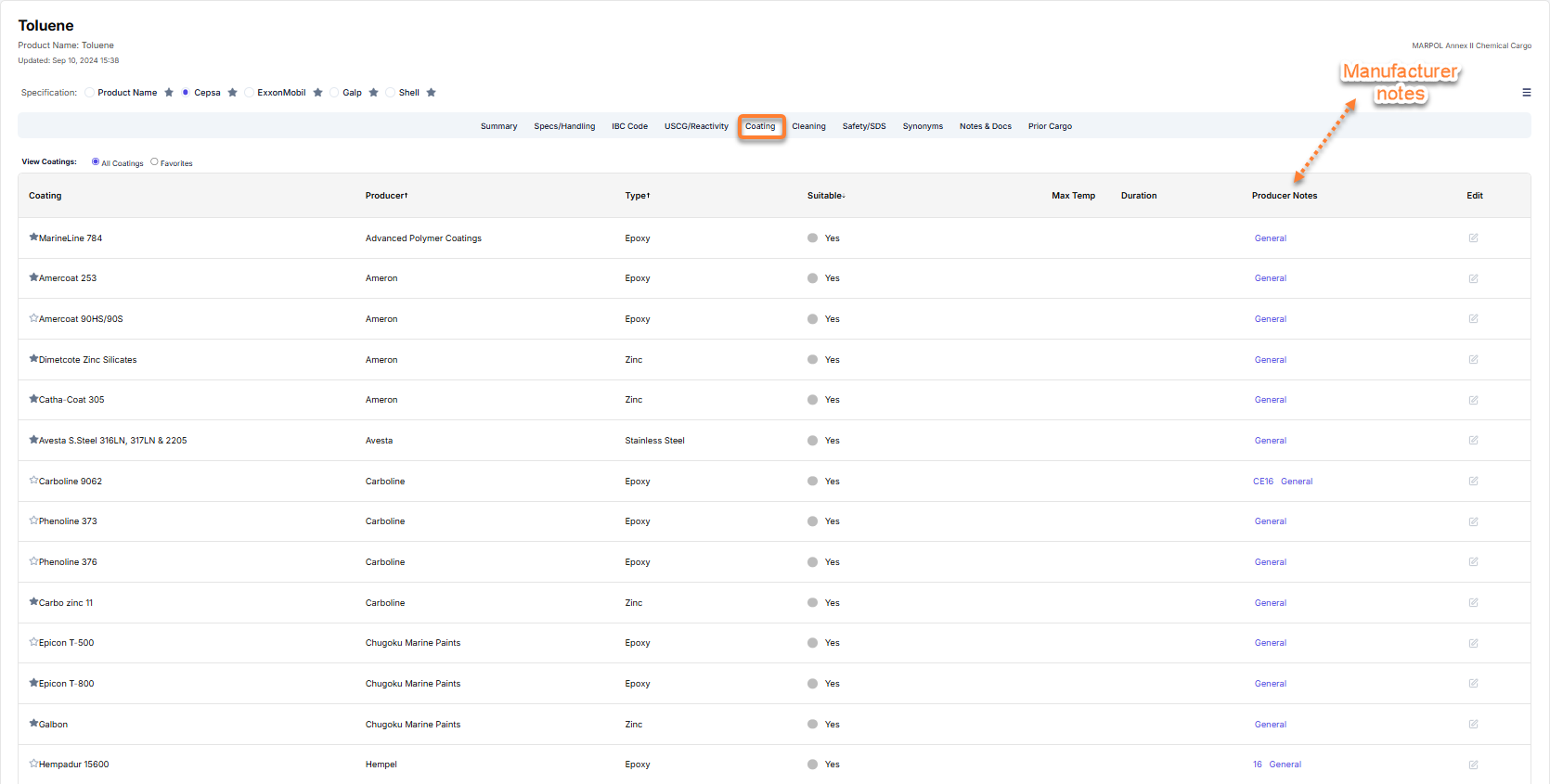Screen dimensions: 1550x784
Task: Edit the Amercoat 253 row
Action: point(1473,278)
